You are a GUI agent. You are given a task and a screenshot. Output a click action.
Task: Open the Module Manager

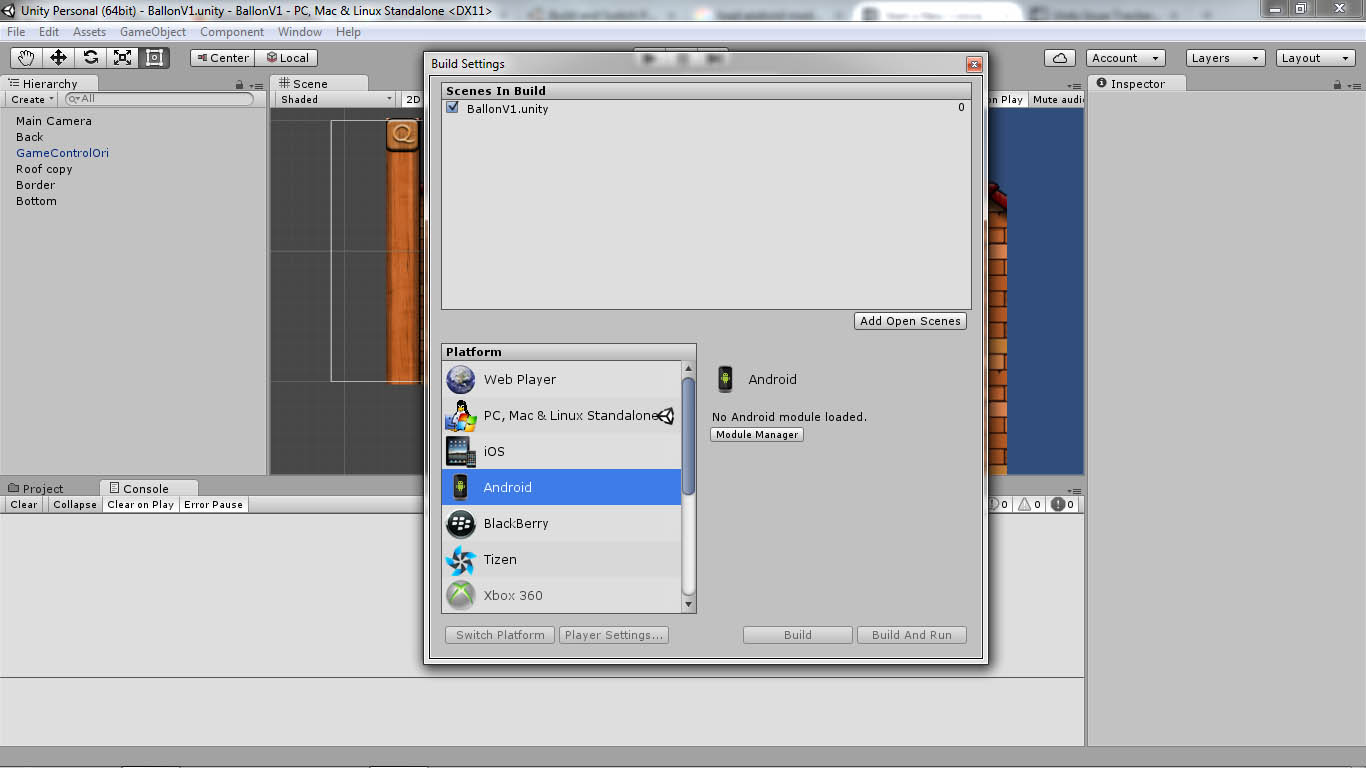pos(757,434)
